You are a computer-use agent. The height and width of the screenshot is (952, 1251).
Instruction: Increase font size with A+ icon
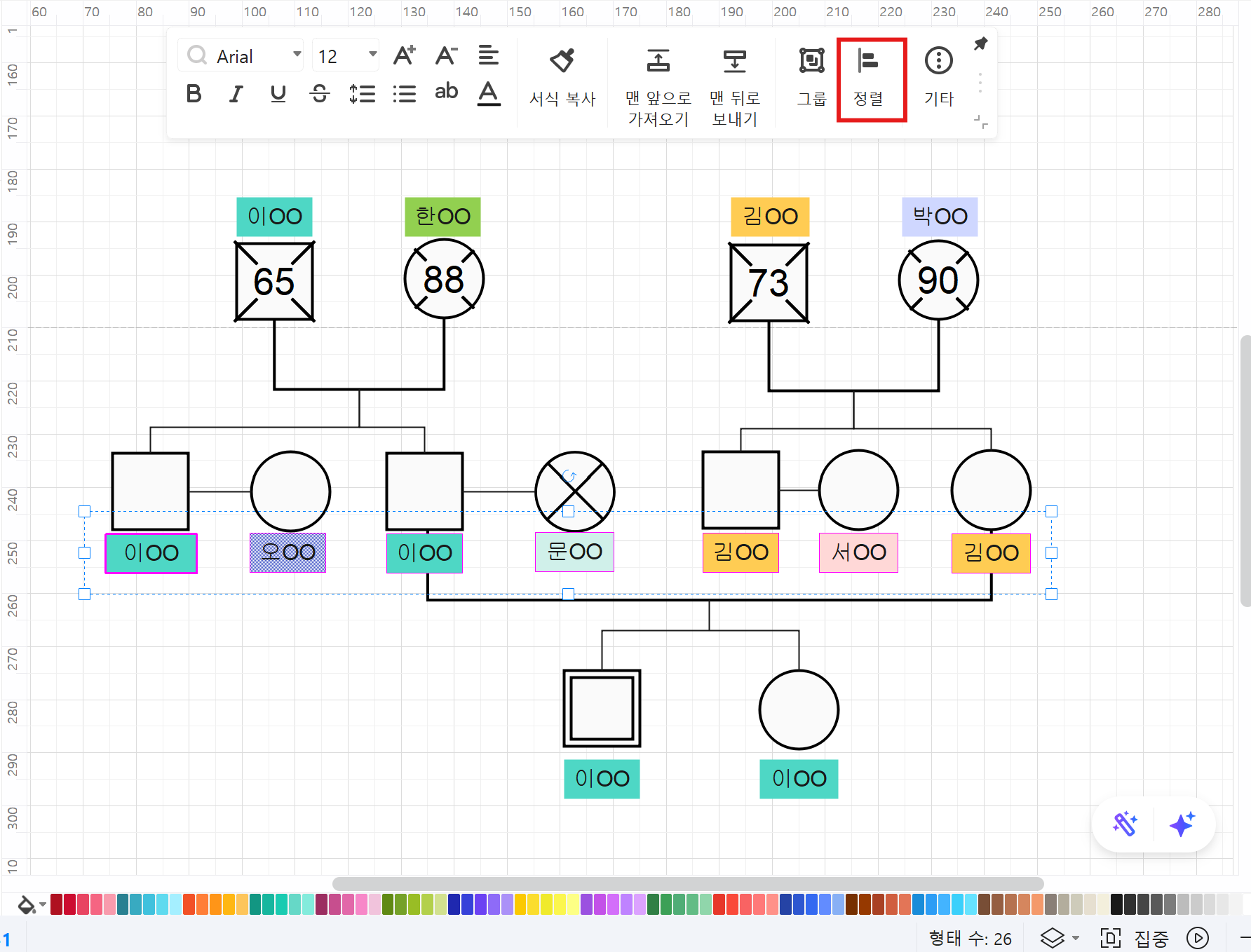click(404, 55)
